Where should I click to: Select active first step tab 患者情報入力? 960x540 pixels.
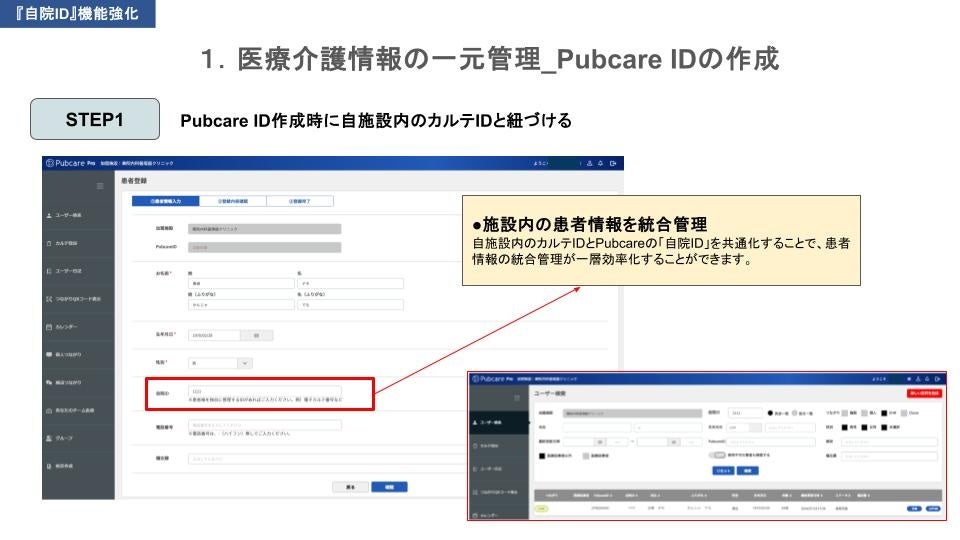[x=165, y=201]
